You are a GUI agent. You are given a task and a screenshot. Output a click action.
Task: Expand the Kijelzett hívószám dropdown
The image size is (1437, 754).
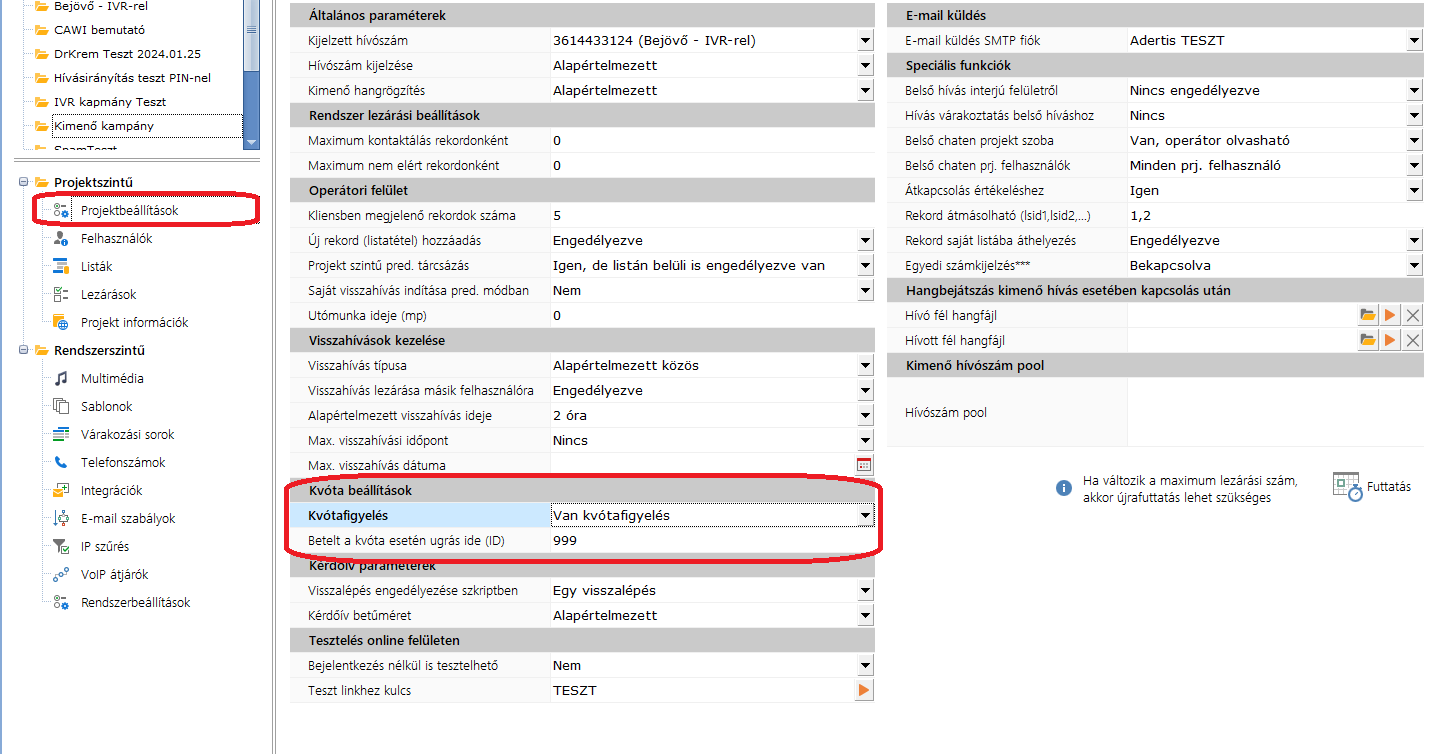(865, 41)
